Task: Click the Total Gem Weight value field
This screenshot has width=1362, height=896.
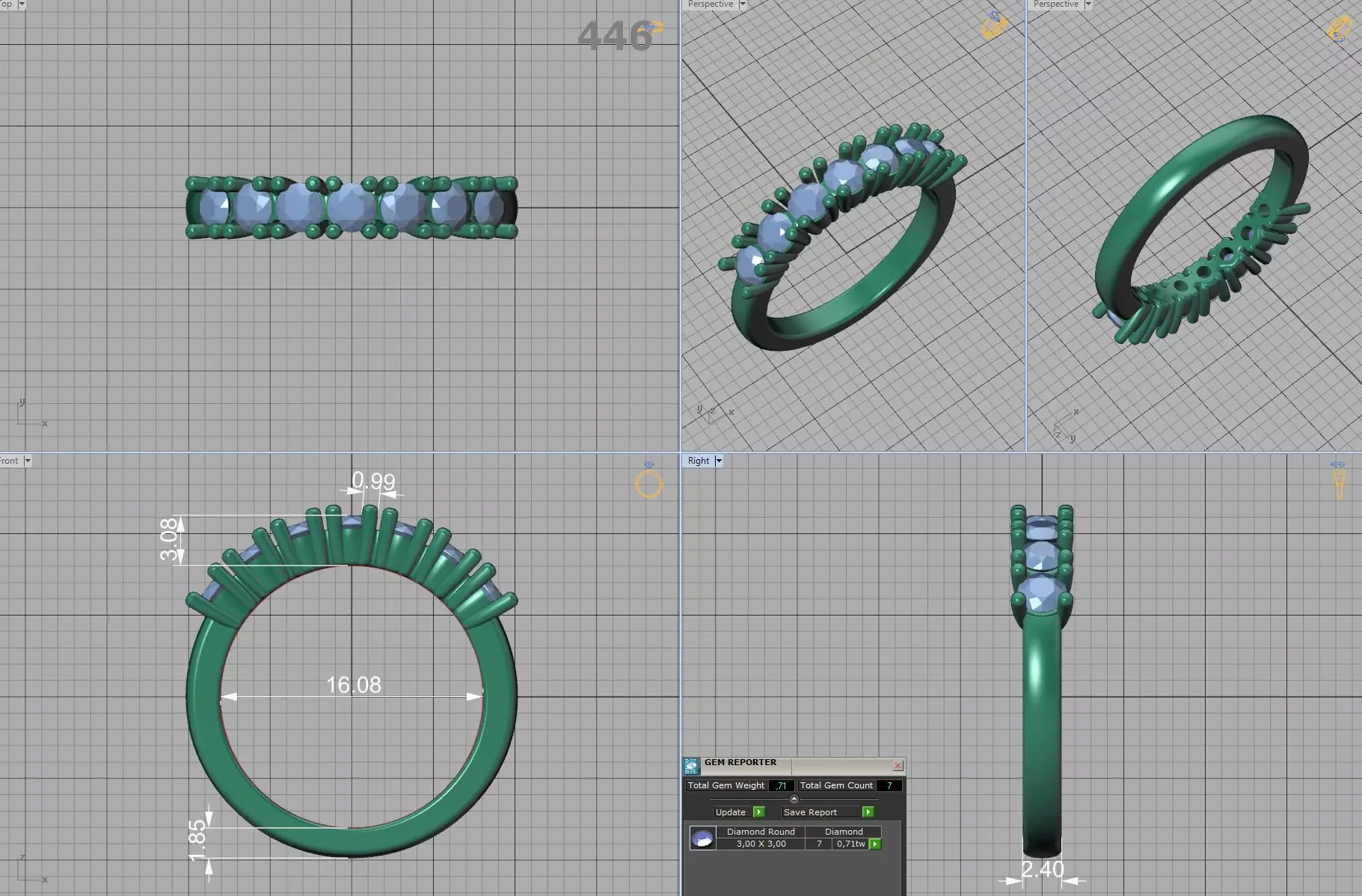Action: (781, 785)
